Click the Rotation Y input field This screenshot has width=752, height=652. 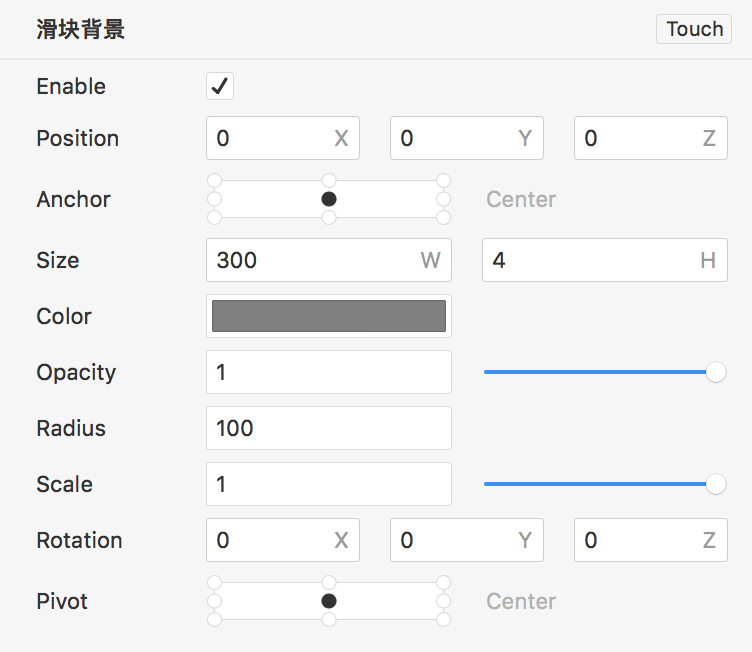(x=456, y=540)
